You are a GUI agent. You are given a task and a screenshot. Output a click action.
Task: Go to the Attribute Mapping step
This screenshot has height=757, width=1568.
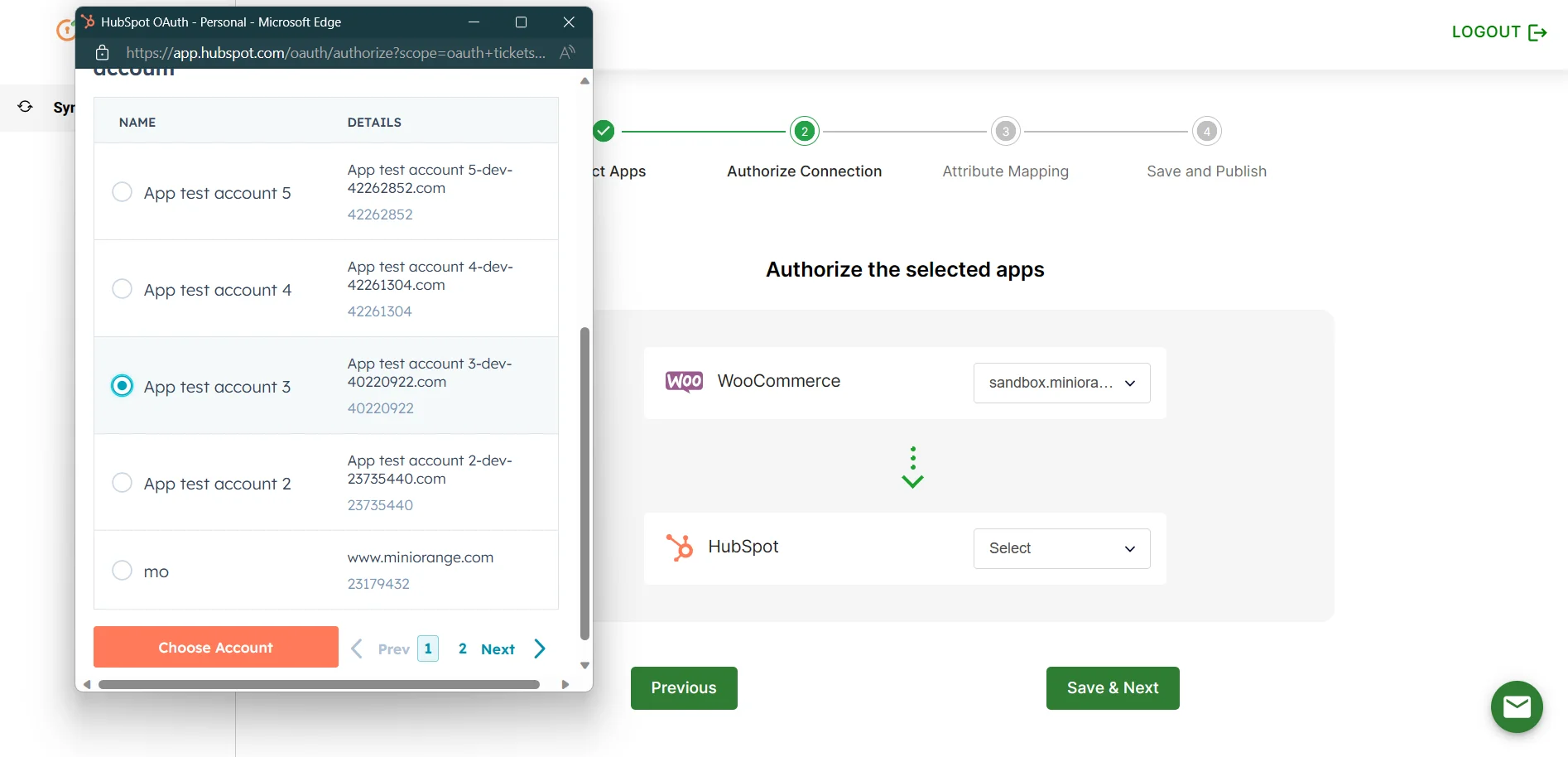[1004, 130]
